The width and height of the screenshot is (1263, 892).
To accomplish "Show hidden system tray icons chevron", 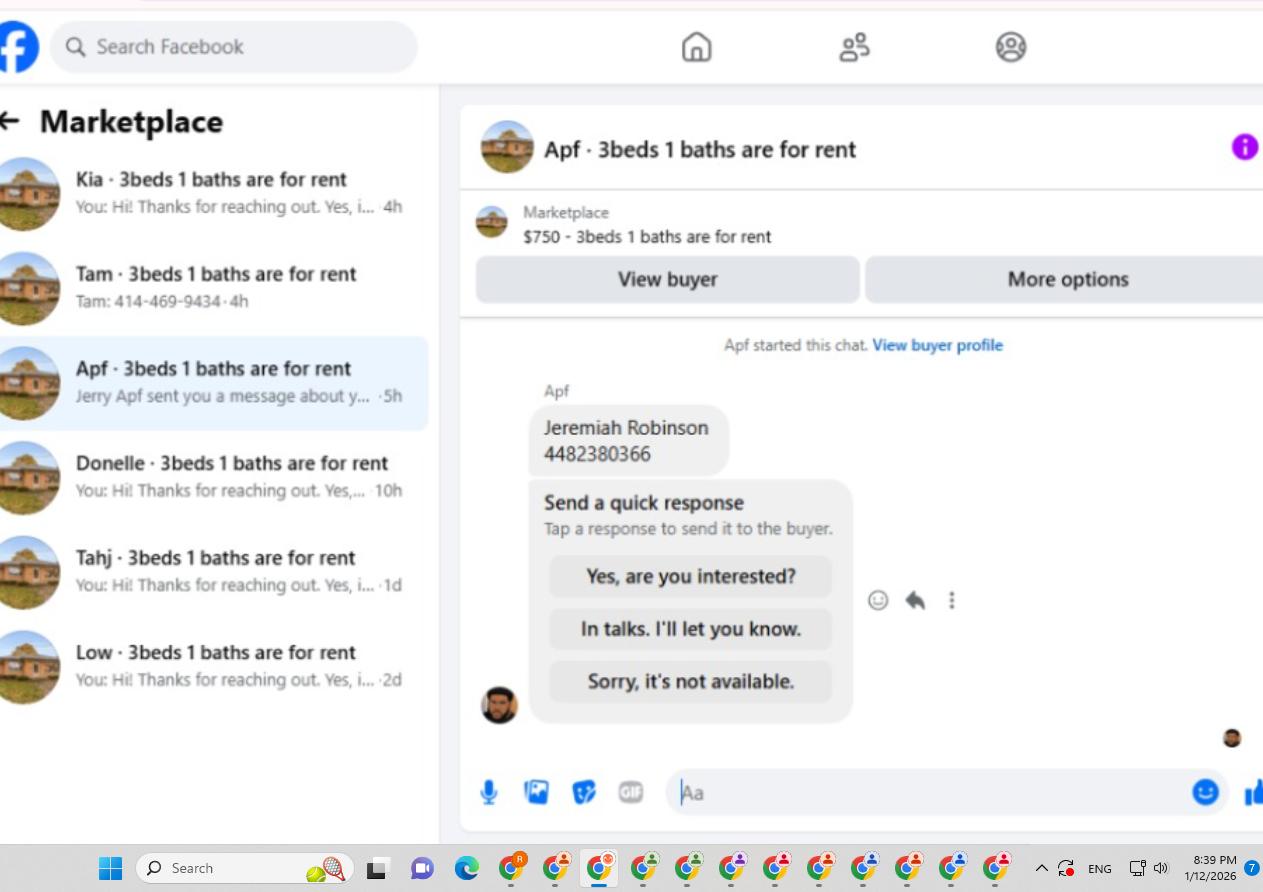I will pos(1041,868).
